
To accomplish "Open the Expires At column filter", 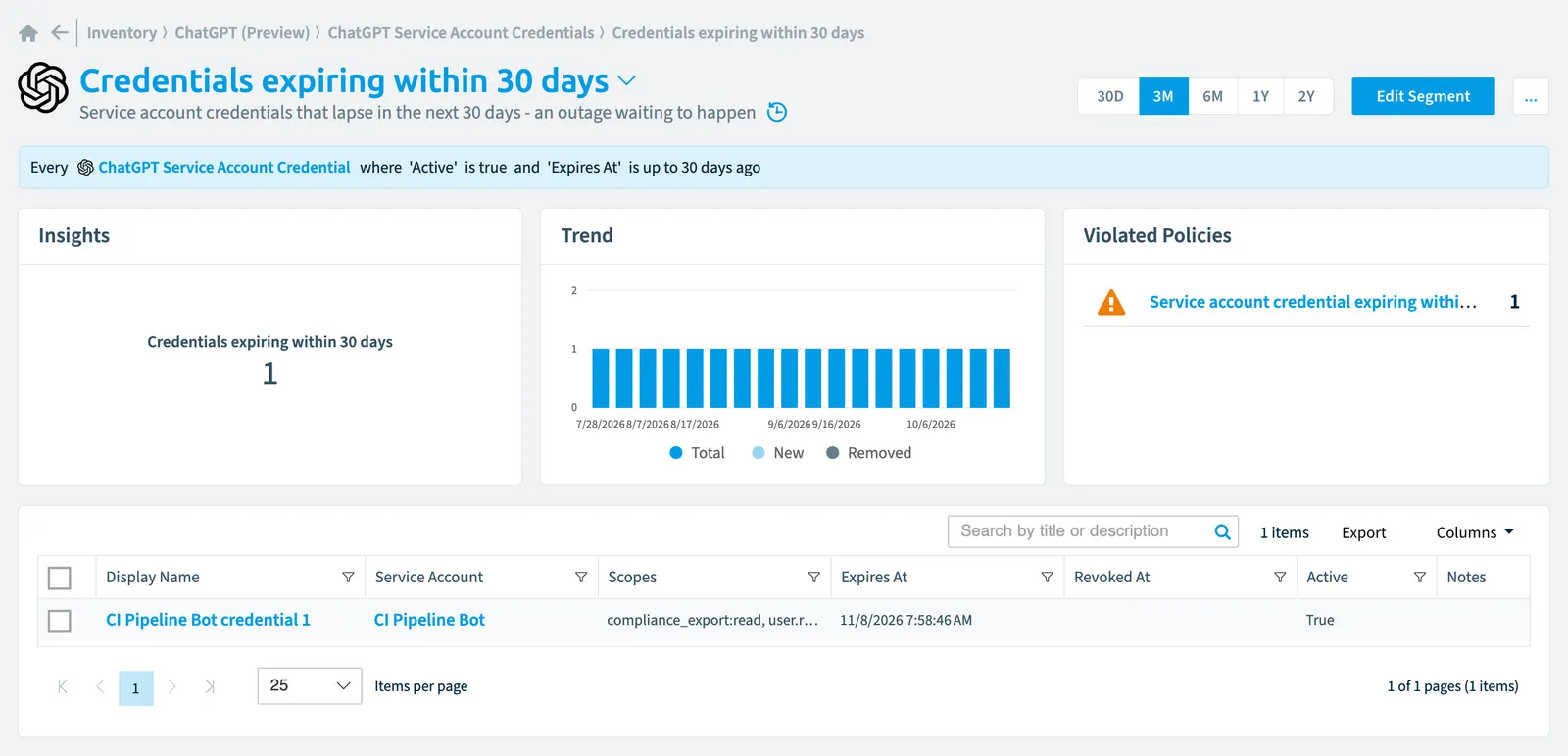I will (1047, 578).
